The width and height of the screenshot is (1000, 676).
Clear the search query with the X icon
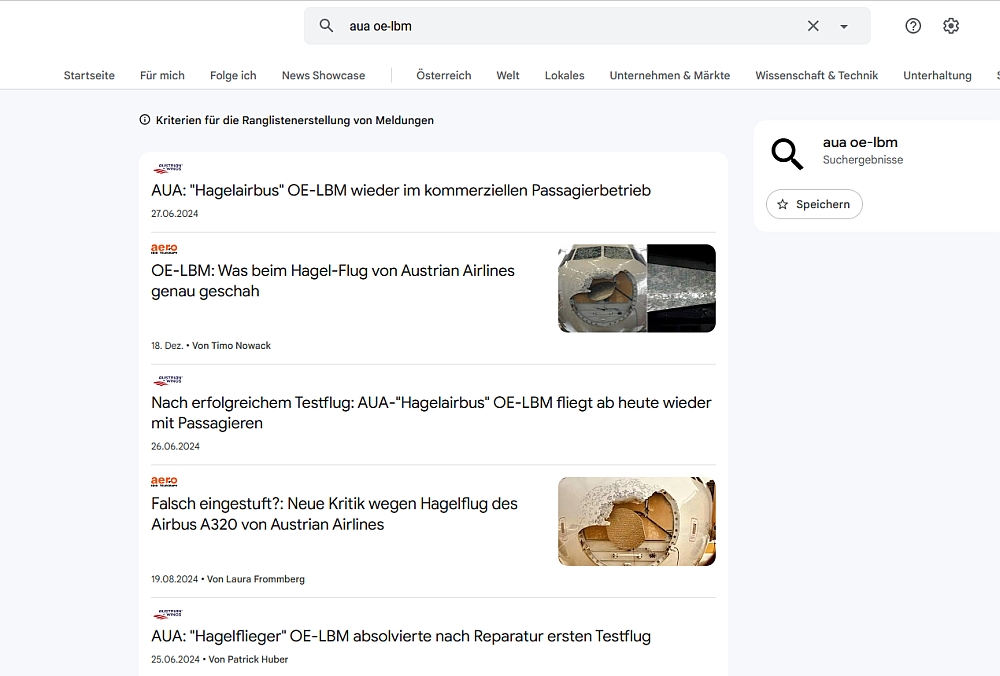click(813, 26)
